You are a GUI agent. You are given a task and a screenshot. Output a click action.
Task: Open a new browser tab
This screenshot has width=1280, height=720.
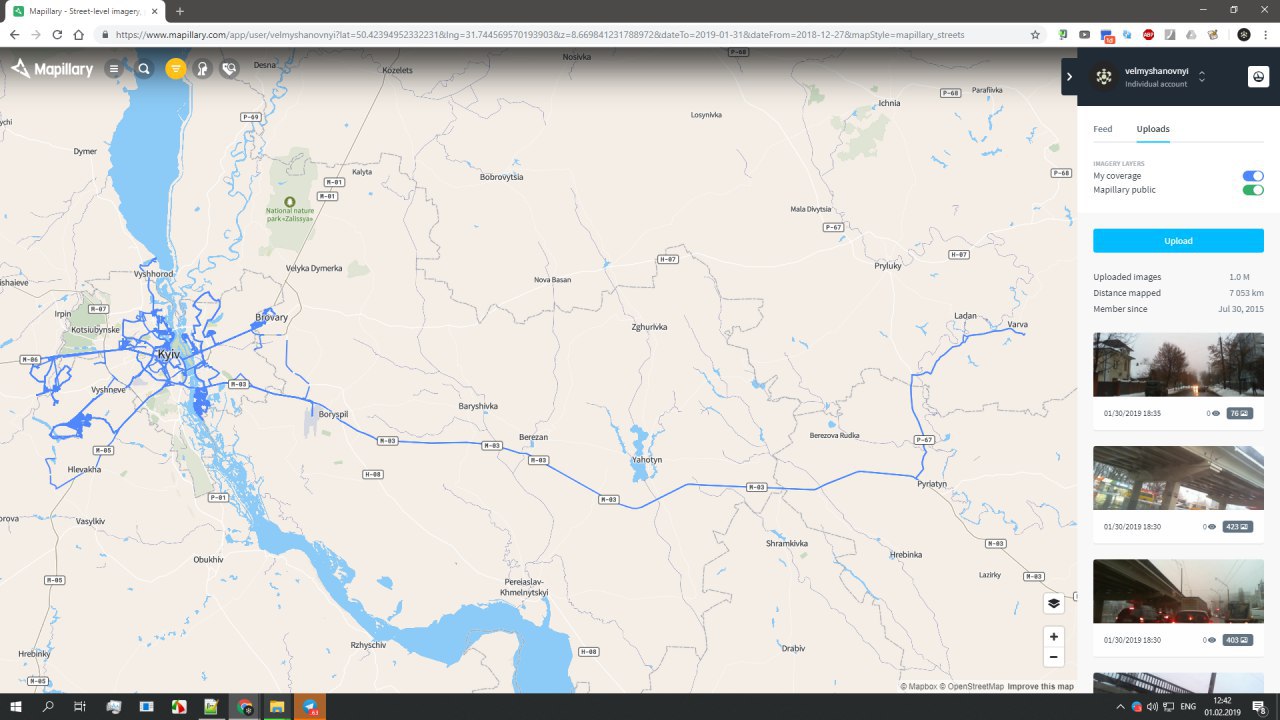click(x=180, y=11)
